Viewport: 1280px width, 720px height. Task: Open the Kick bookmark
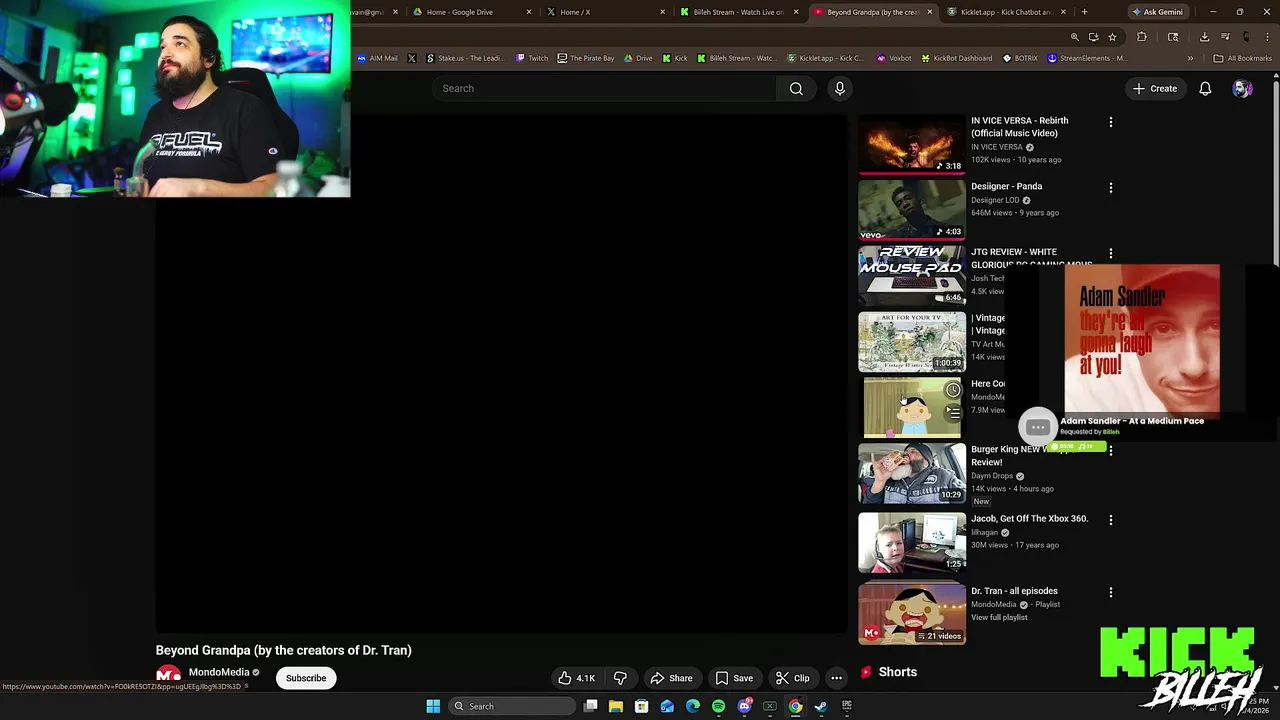(675, 58)
